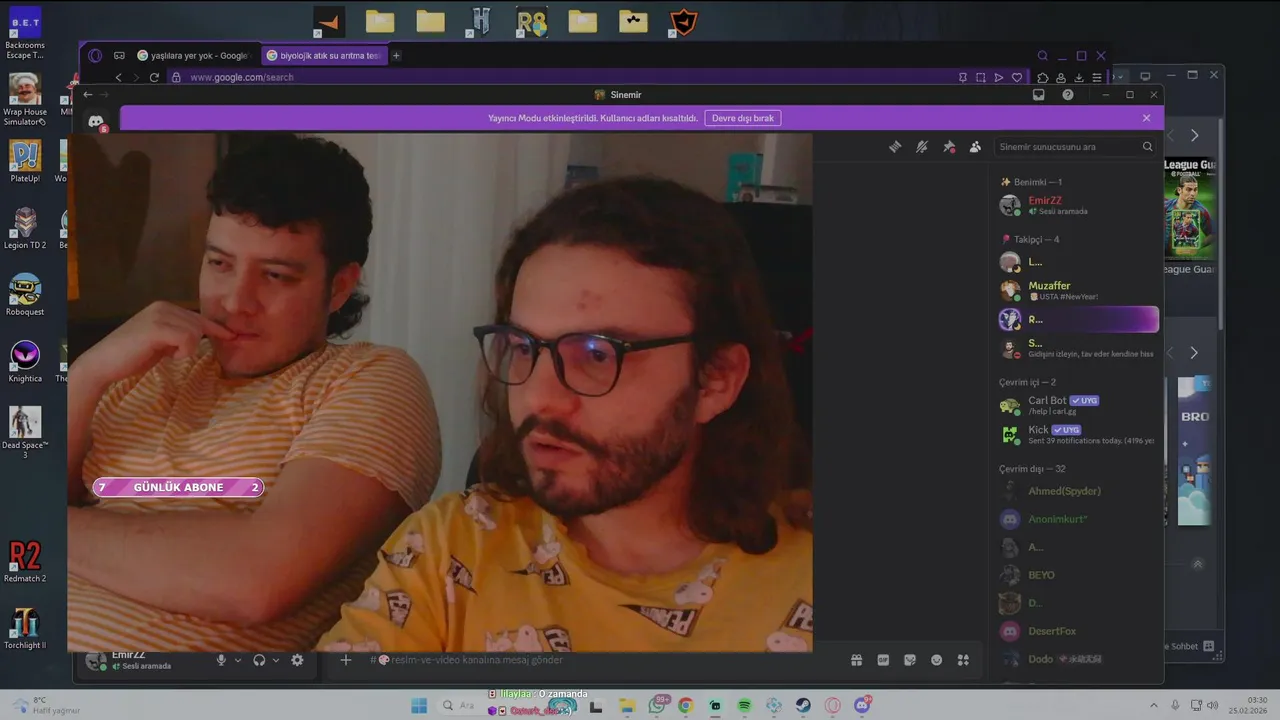Open Discord help question mark icon
Viewport: 1280px width, 720px height.
pos(1068,95)
